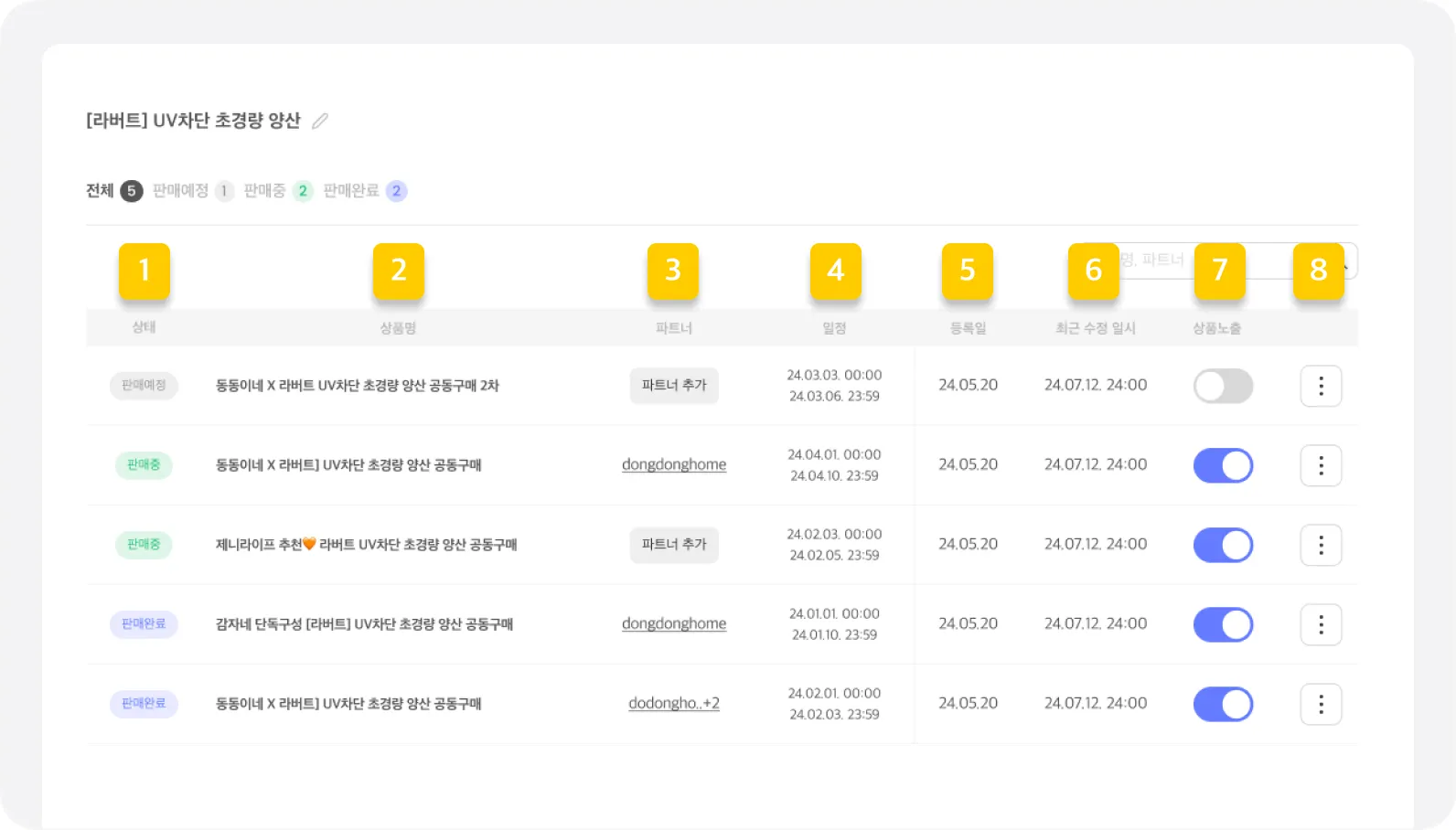Screen dimensions: 1456x830
Task: Click the 등록일 column header
Action: (x=968, y=327)
